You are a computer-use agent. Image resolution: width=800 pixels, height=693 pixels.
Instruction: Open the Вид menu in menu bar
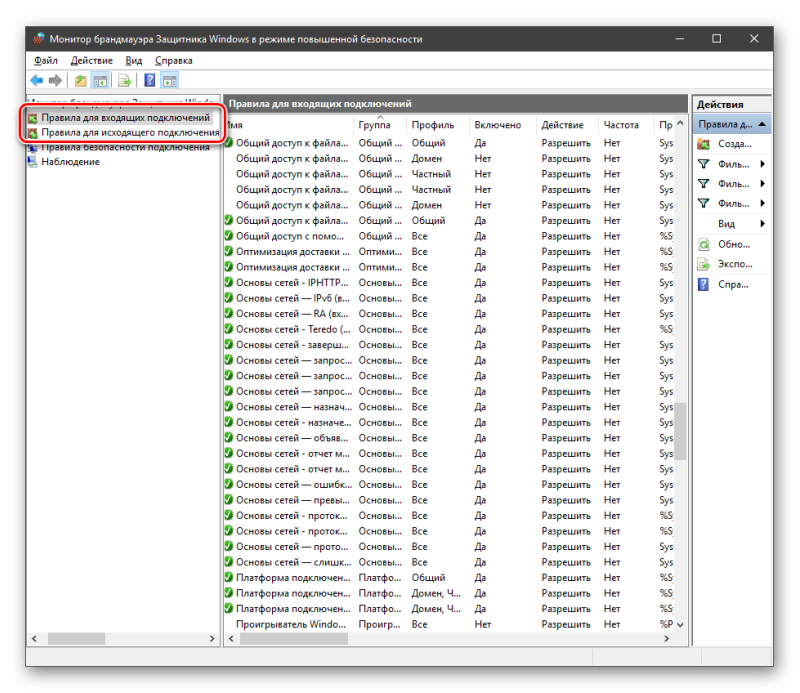tap(134, 61)
